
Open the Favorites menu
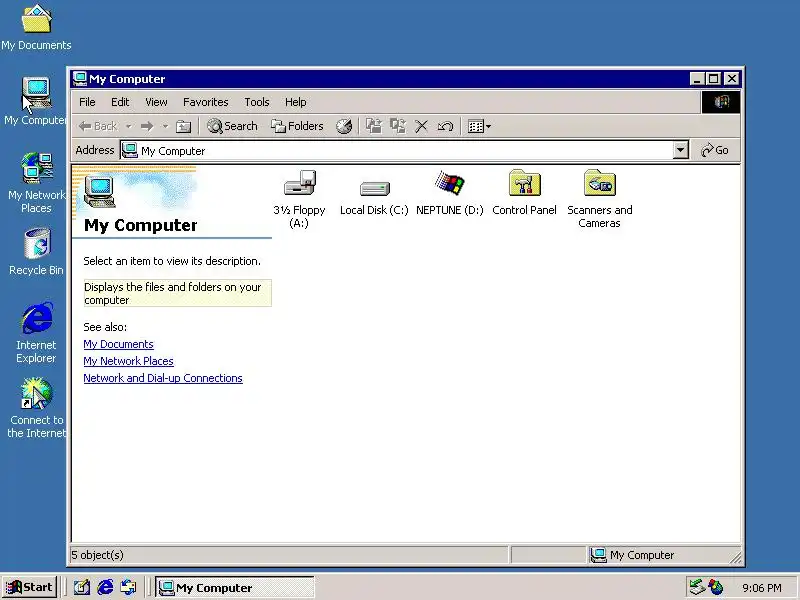[x=206, y=102]
